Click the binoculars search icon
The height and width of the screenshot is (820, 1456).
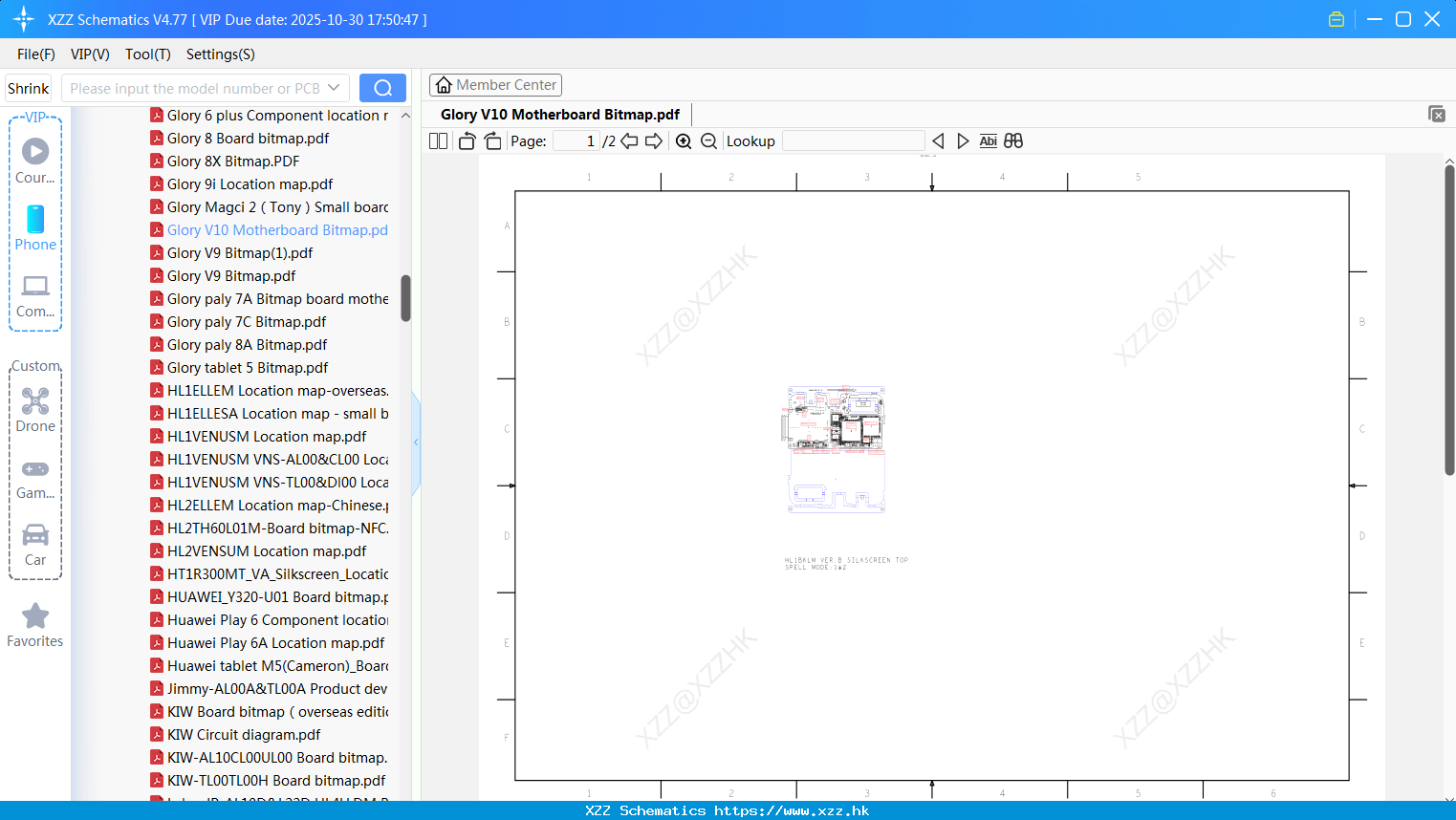click(1013, 141)
